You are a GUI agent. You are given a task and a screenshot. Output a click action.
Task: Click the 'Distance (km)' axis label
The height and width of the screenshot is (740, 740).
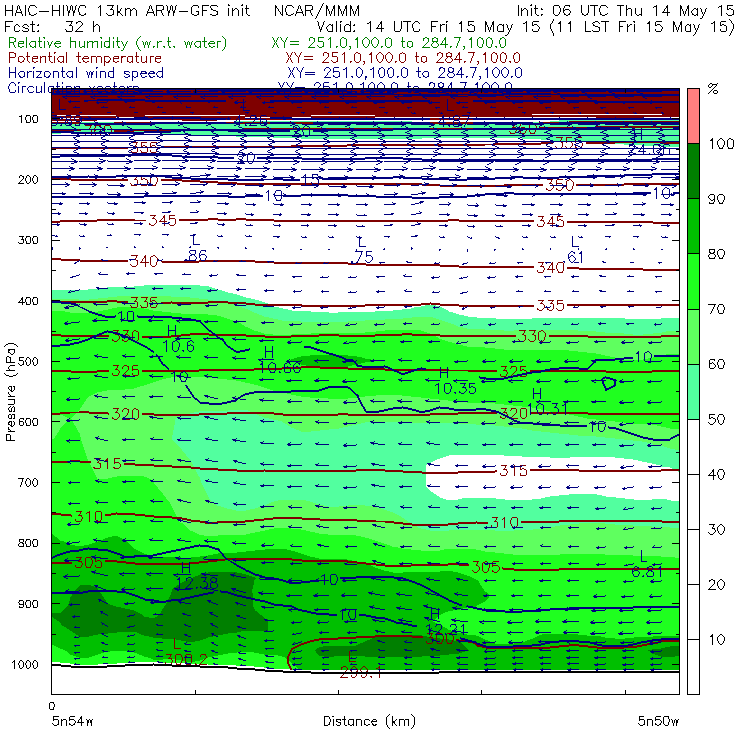(370, 721)
